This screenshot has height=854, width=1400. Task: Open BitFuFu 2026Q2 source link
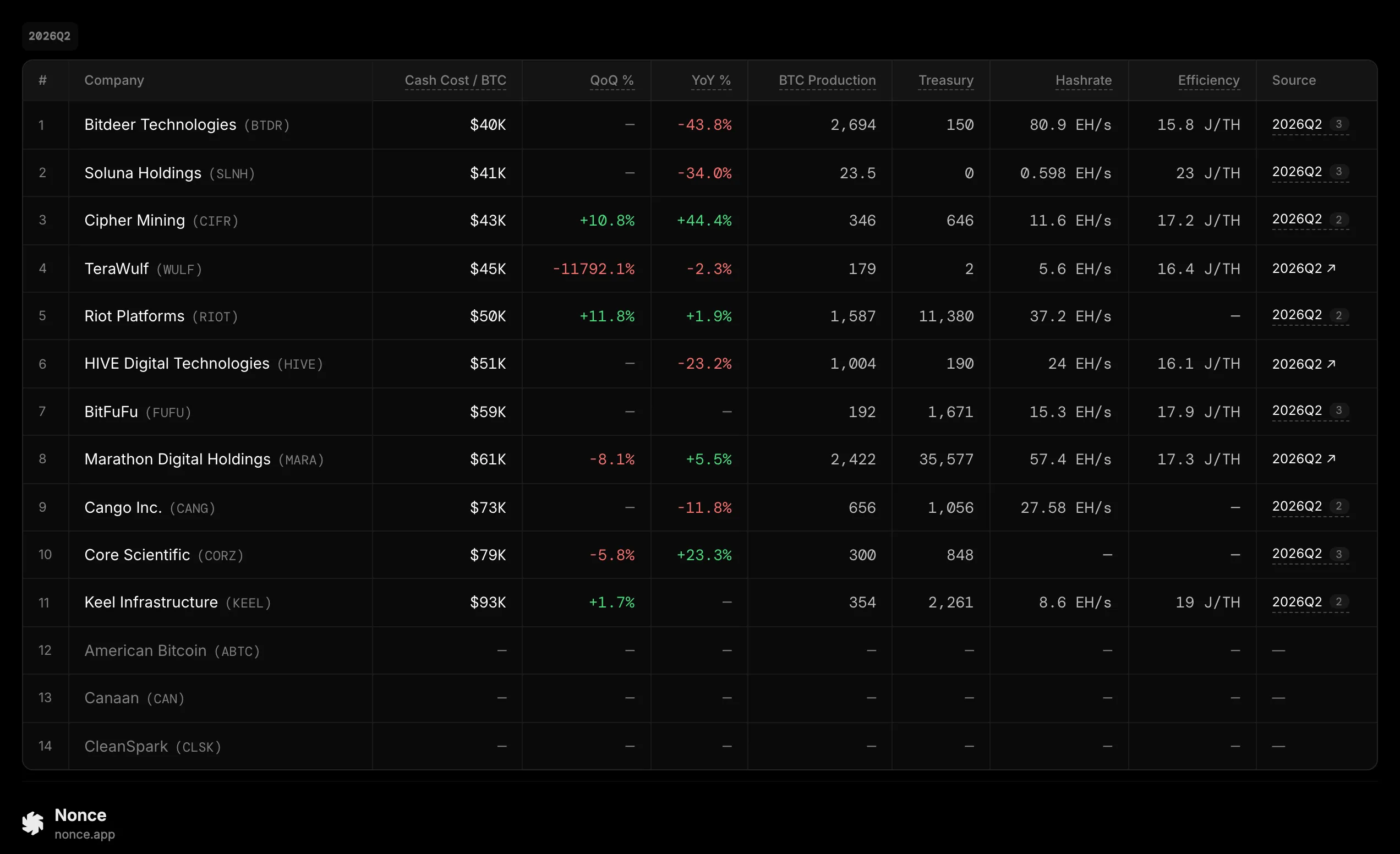coord(1297,411)
